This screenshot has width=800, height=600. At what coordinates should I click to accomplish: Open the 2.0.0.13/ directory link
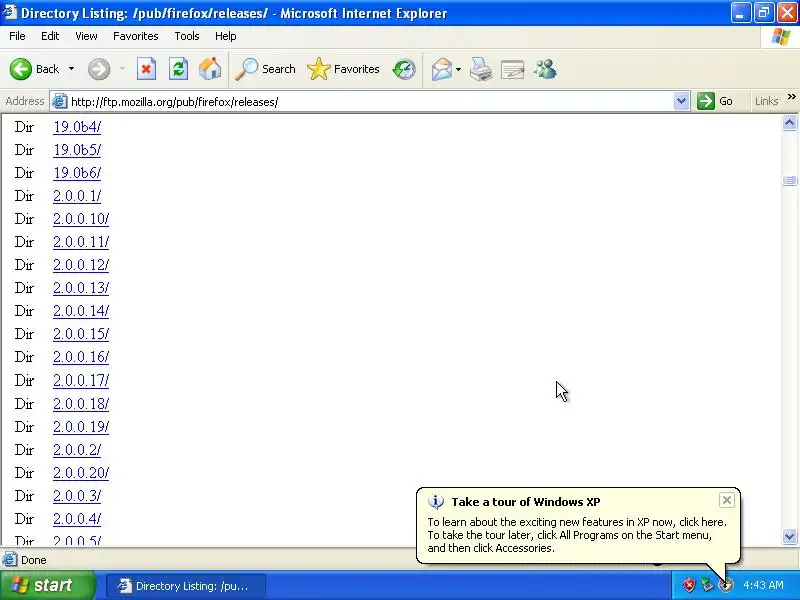[x=81, y=288]
